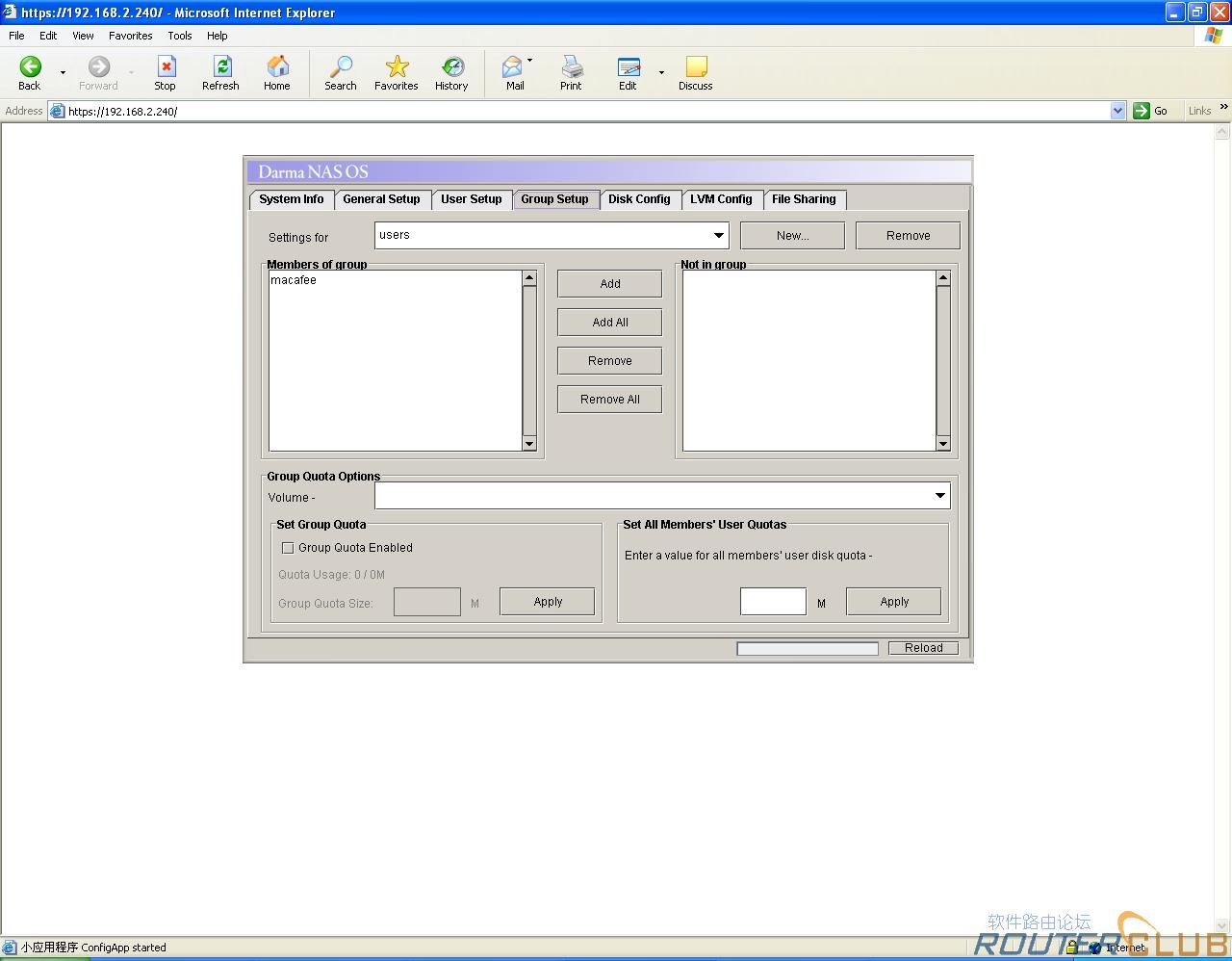Open the Tools menu
The image size is (1232, 961).
pyautogui.click(x=180, y=36)
